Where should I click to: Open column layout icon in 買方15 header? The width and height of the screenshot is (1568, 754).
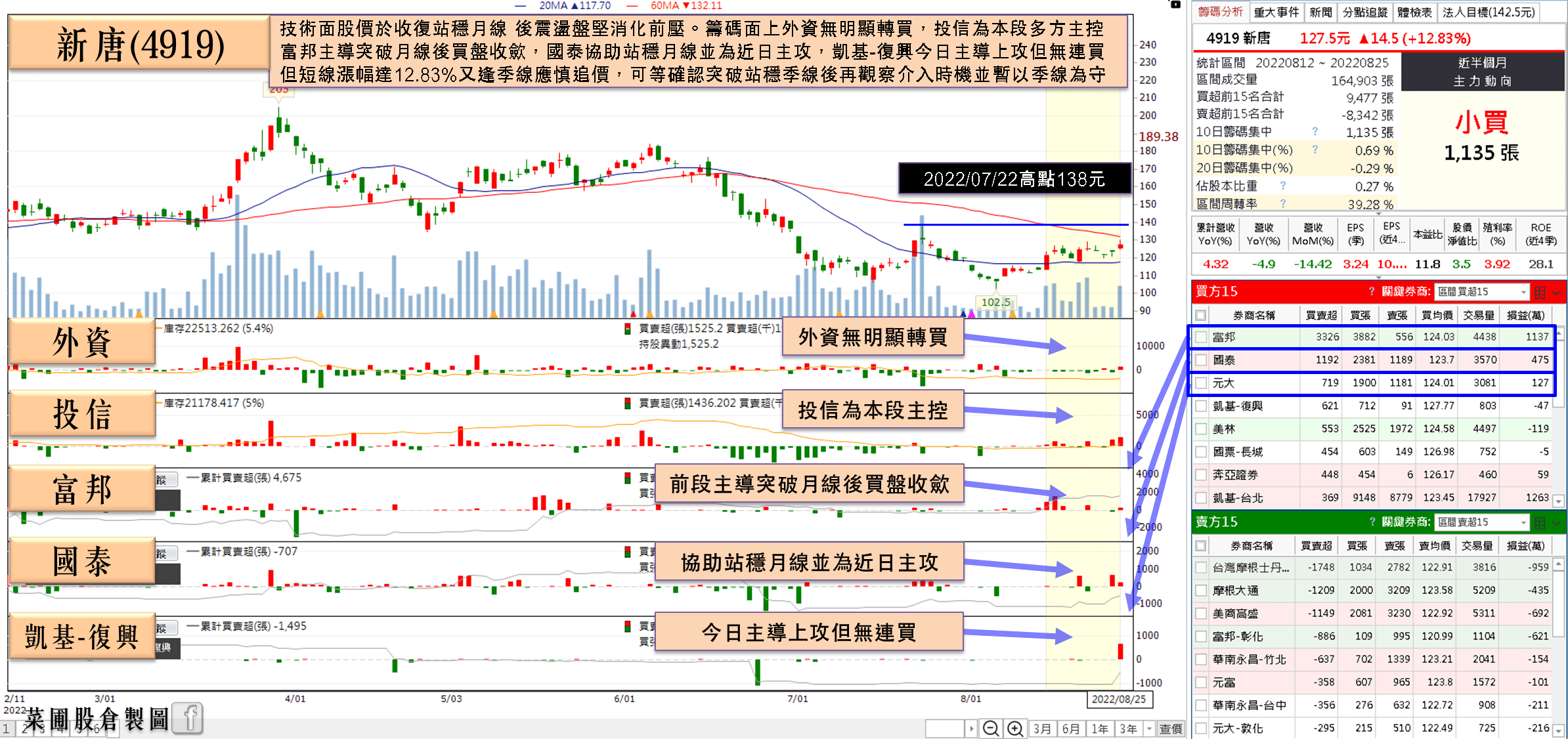(1540, 292)
